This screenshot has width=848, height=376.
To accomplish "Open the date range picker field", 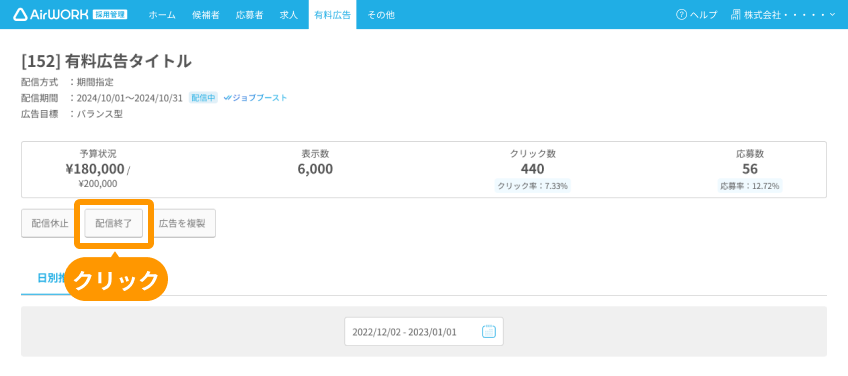I will pos(424,332).
